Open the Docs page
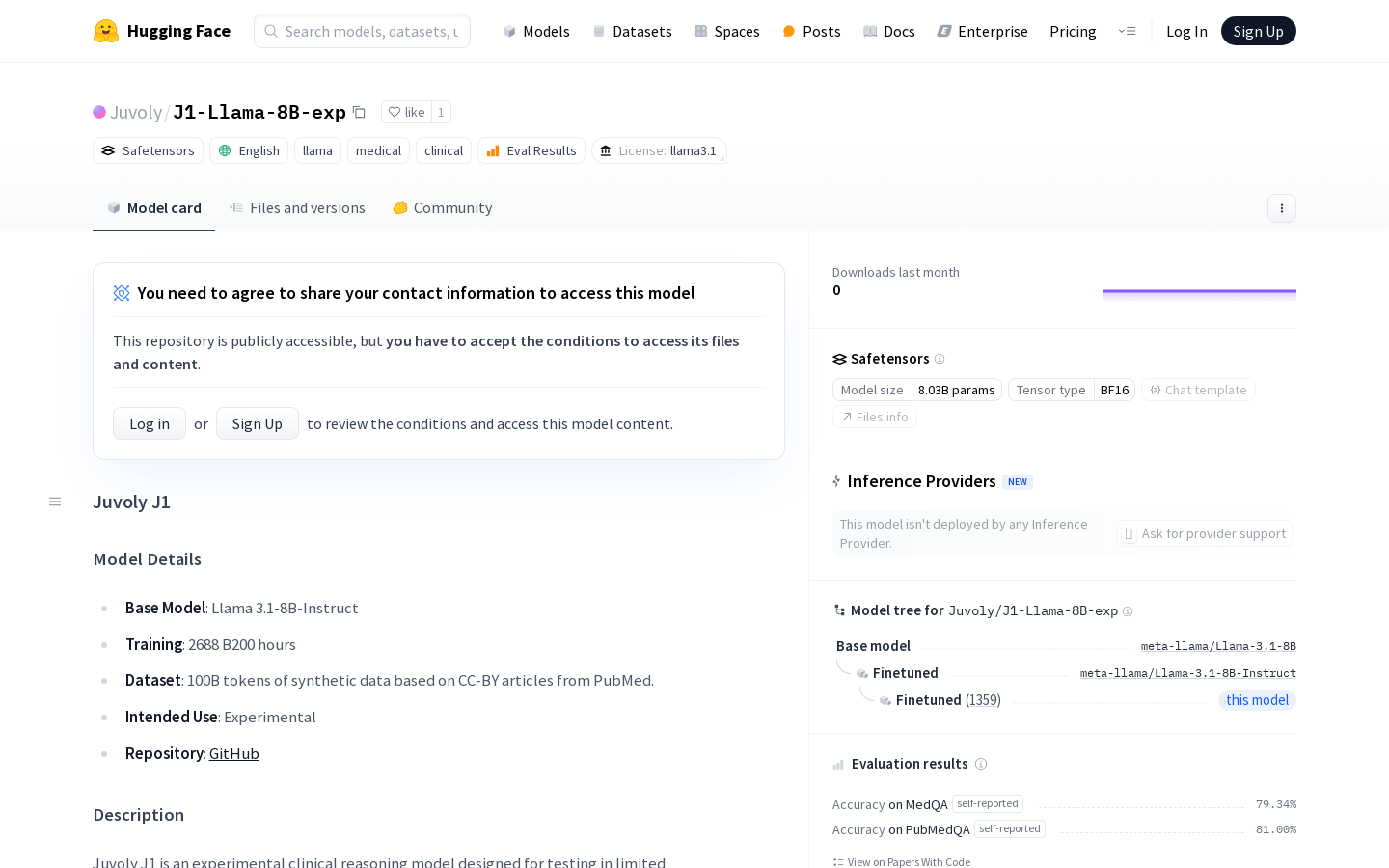This screenshot has height=868, width=1389. click(x=889, y=31)
